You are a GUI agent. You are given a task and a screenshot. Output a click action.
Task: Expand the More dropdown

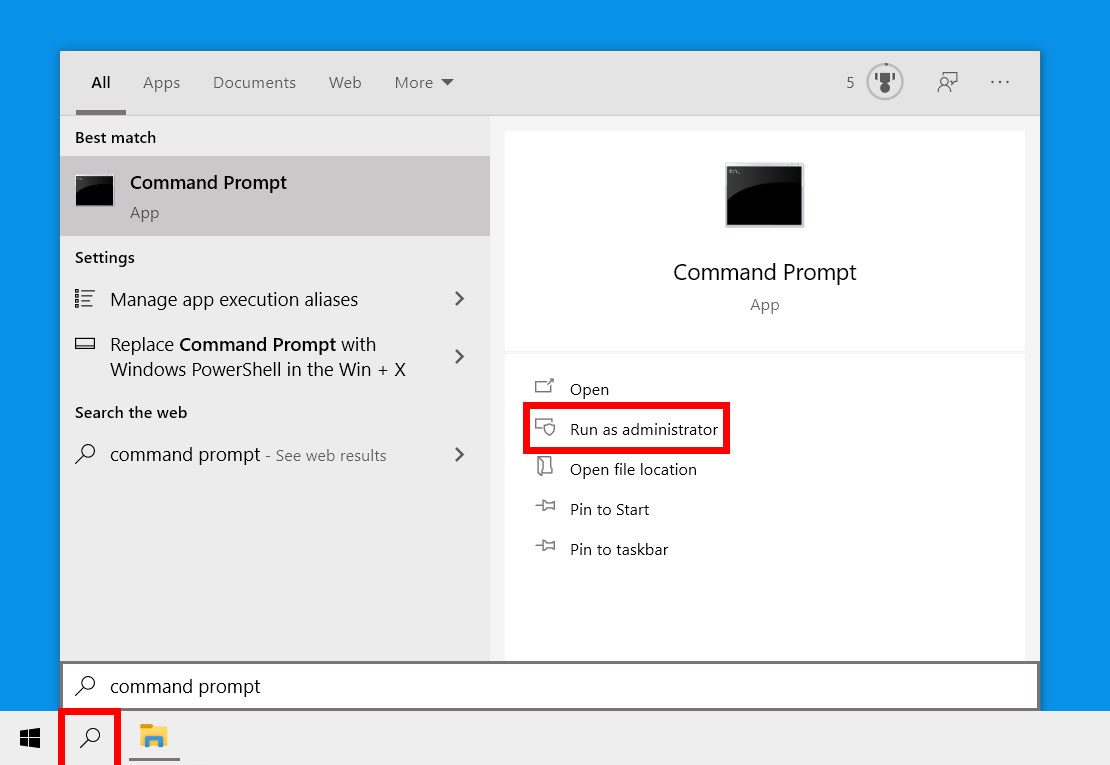coord(423,83)
